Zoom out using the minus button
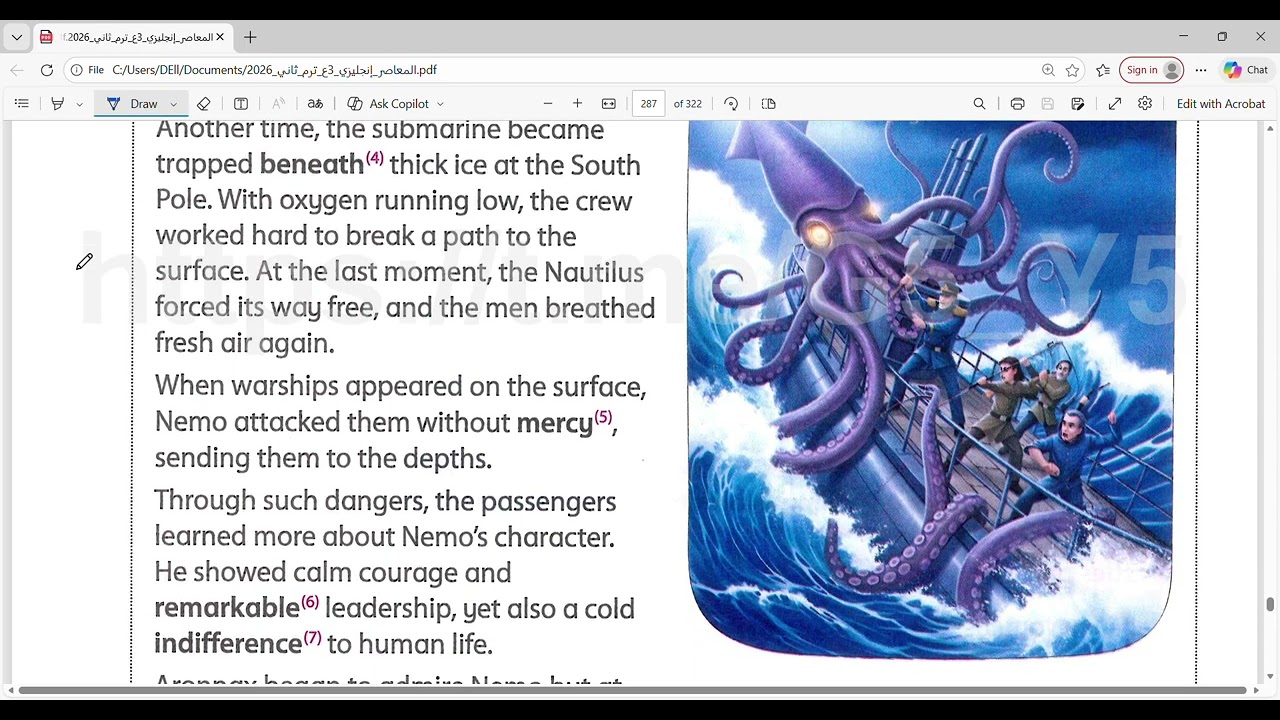The height and width of the screenshot is (720, 1280). (x=548, y=104)
